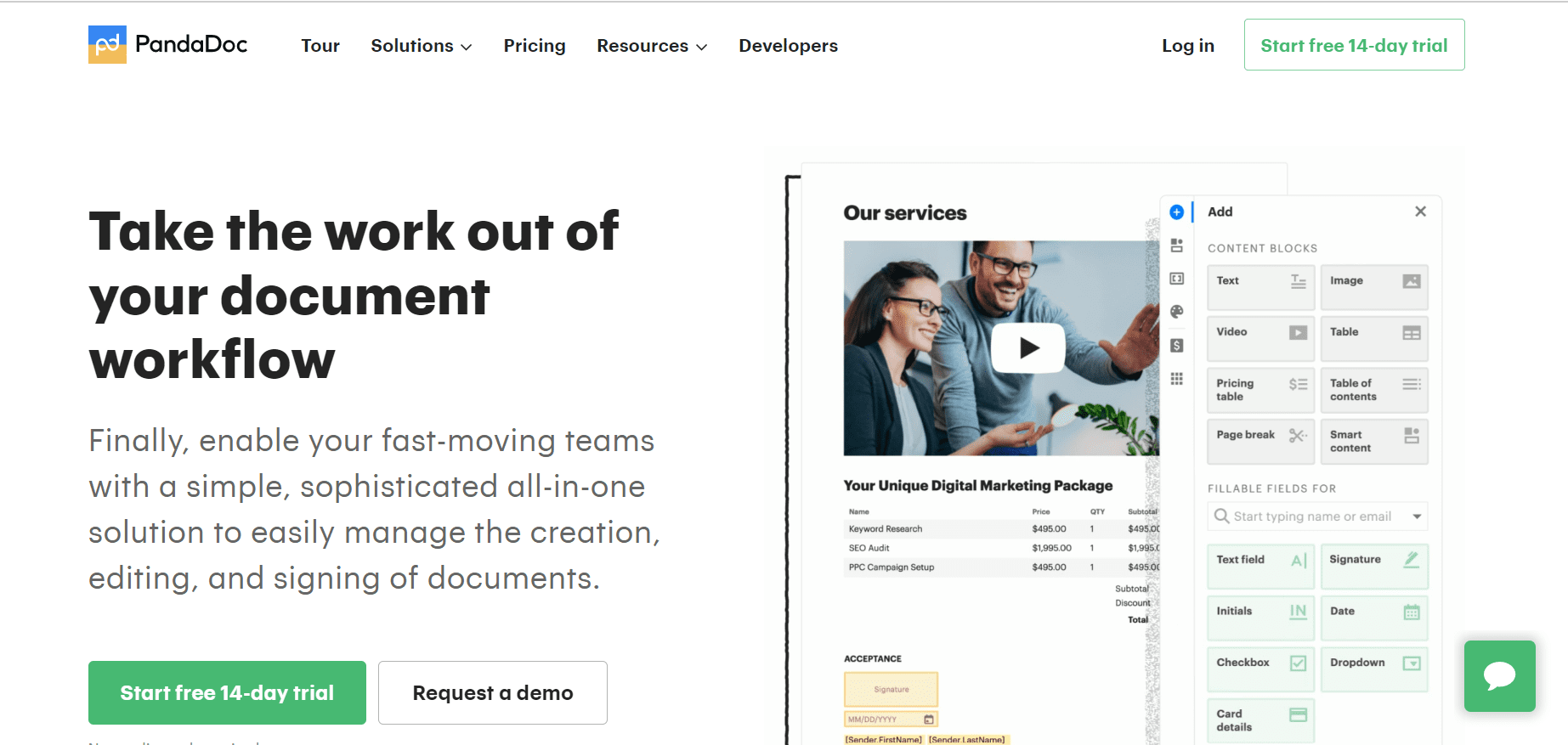This screenshot has width=1568, height=745.
Task: Click the PandaDoc logo icon
Action: (x=107, y=44)
